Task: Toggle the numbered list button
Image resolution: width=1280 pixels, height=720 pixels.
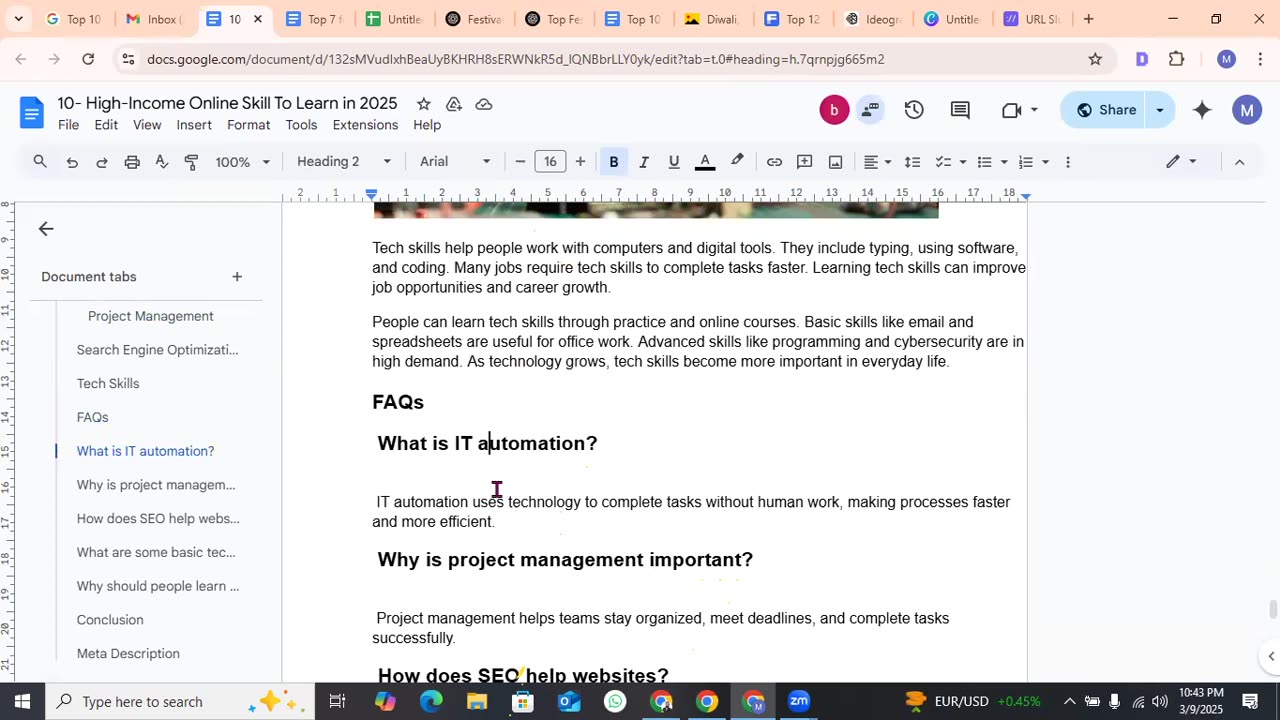Action: [x=1026, y=162]
